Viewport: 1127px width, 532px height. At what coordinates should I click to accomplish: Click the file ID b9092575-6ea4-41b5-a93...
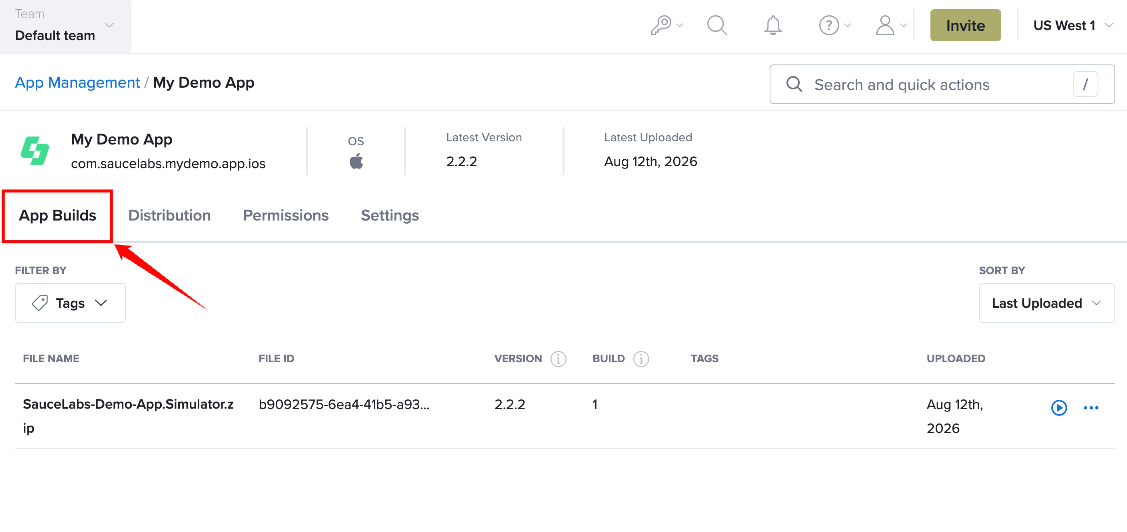pyautogui.click(x=344, y=405)
